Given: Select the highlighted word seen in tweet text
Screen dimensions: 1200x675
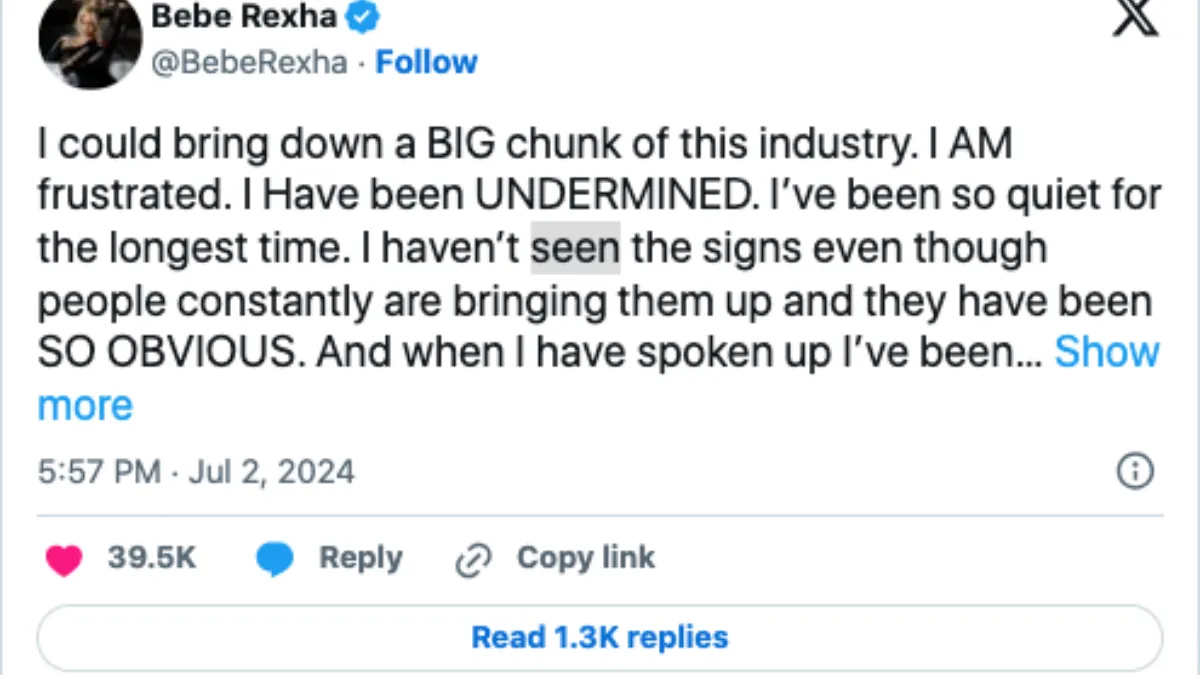Looking at the screenshot, I should [x=574, y=247].
